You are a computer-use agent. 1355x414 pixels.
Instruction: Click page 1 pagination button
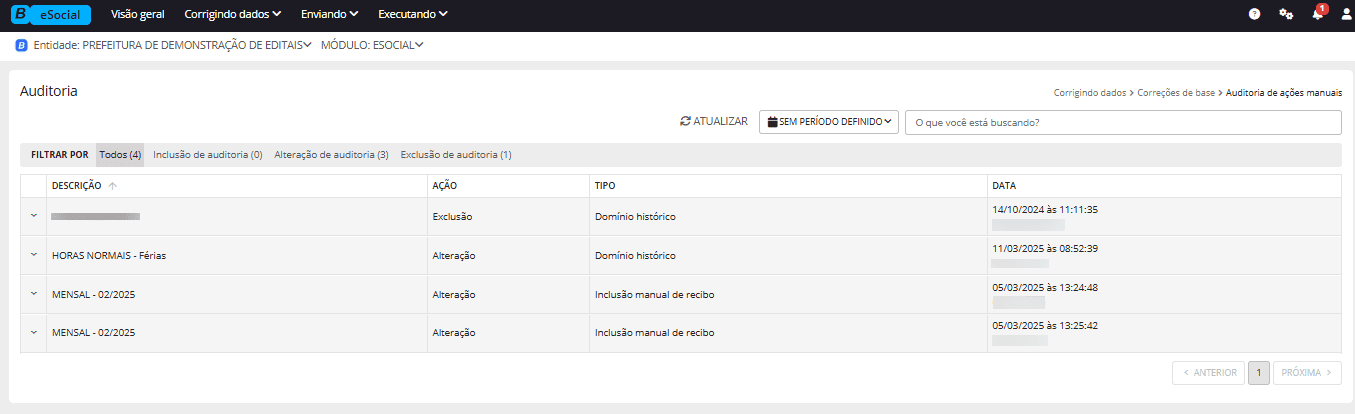click(x=1259, y=373)
